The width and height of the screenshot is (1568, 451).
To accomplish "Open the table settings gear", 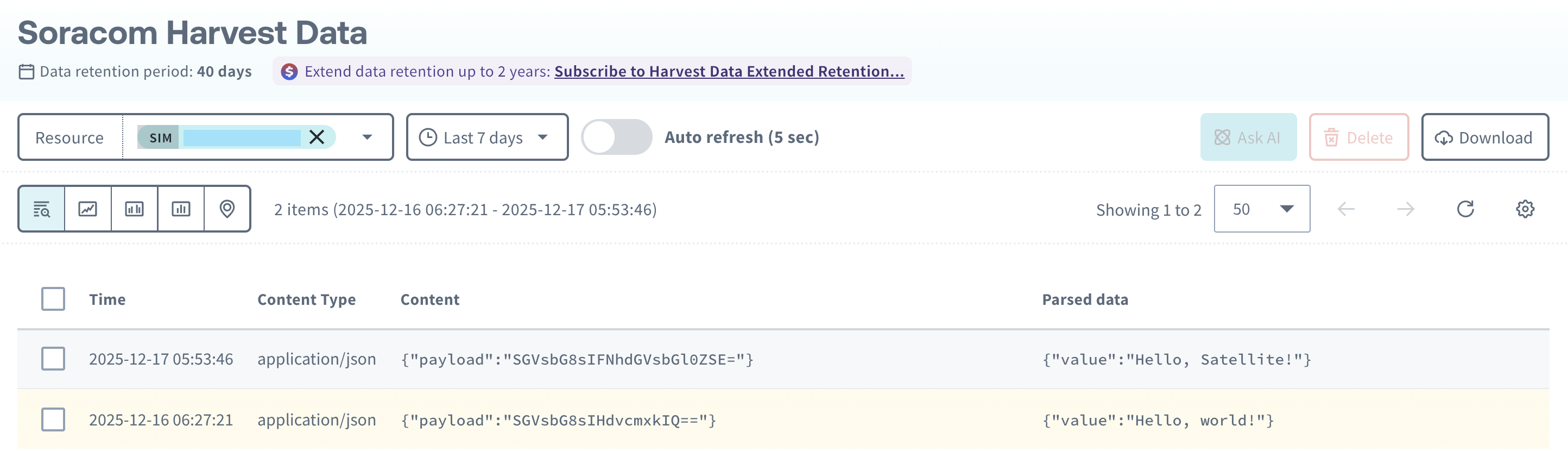I will pyautogui.click(x=1526, y=209).
